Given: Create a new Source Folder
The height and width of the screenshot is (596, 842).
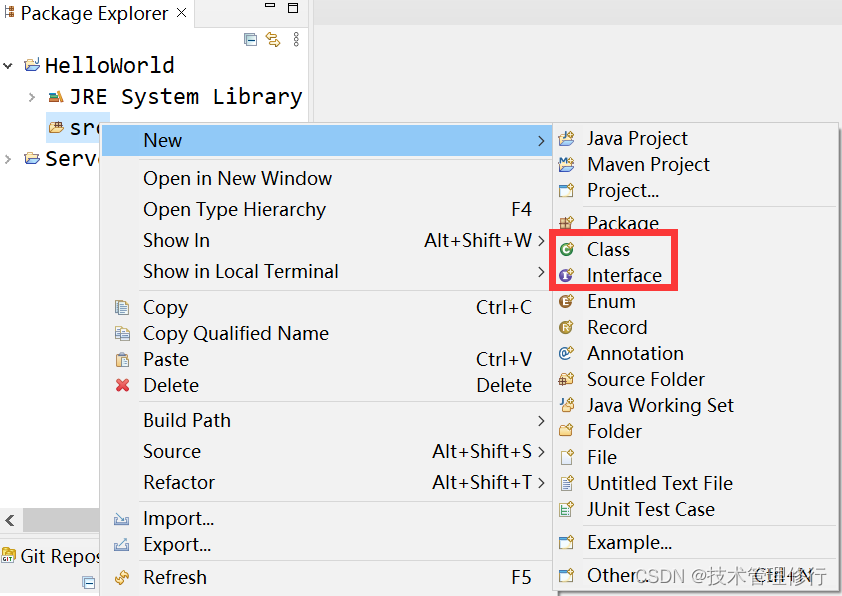Looking at the screenshot, I should 695,380.
